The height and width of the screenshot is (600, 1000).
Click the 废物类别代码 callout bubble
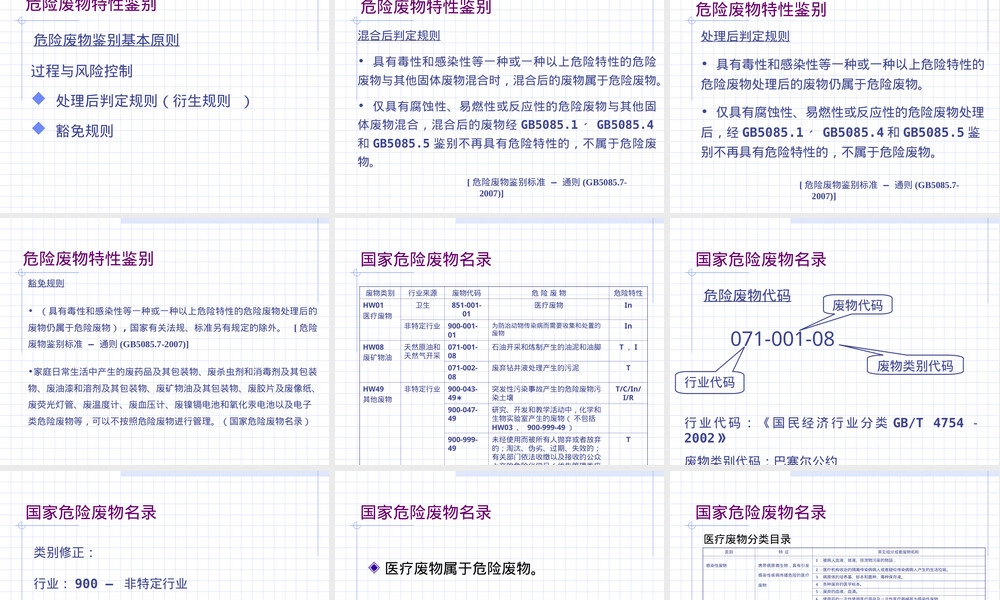(x=915, y=365)
